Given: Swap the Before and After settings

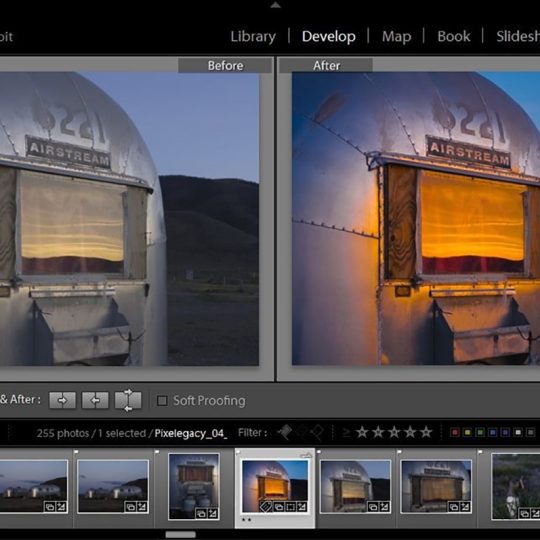Looking at the screenshot, I should (128, 400).
